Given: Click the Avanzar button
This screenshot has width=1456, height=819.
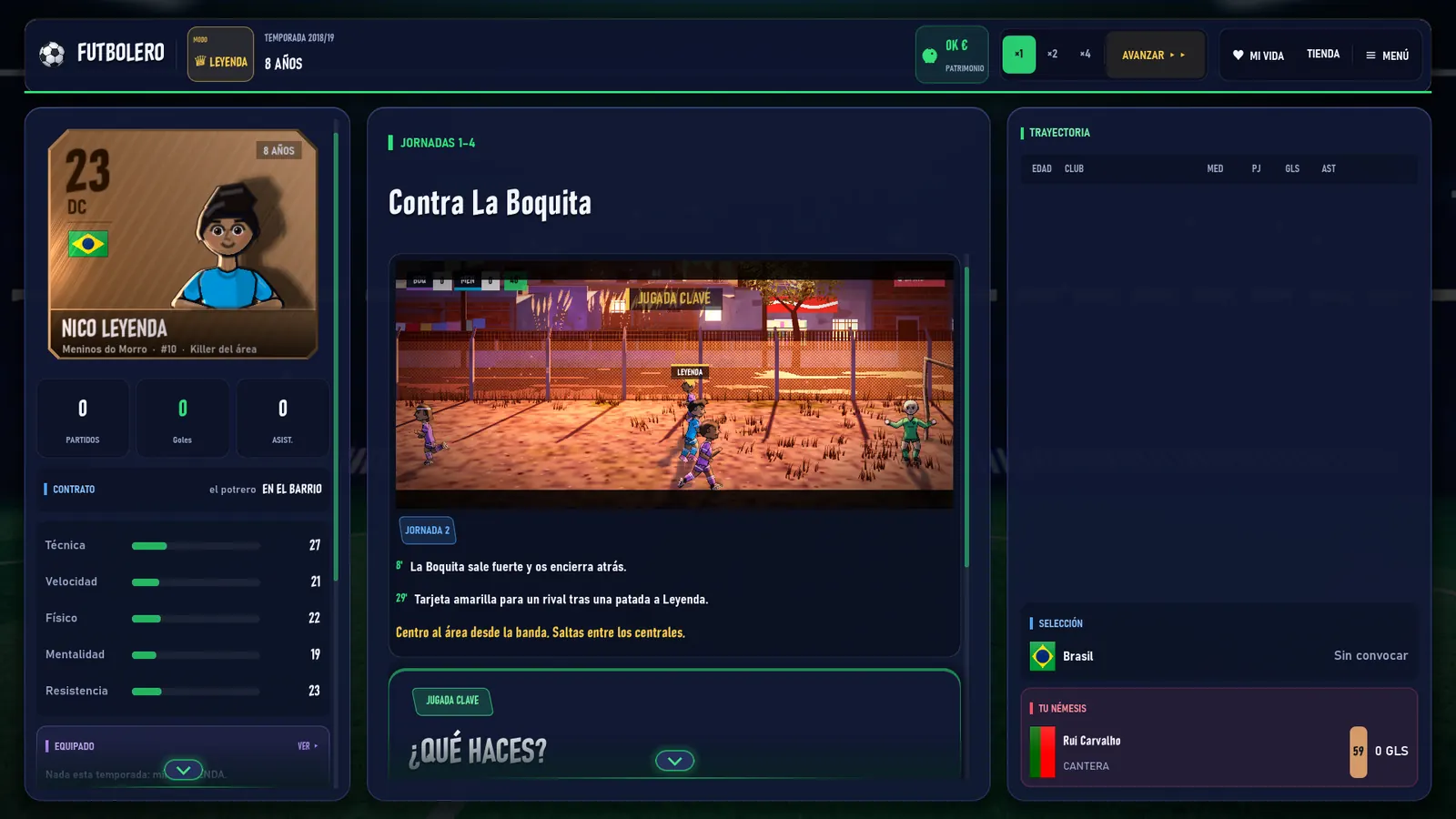Looking at the screenshot, I should tap(1154, 56).
